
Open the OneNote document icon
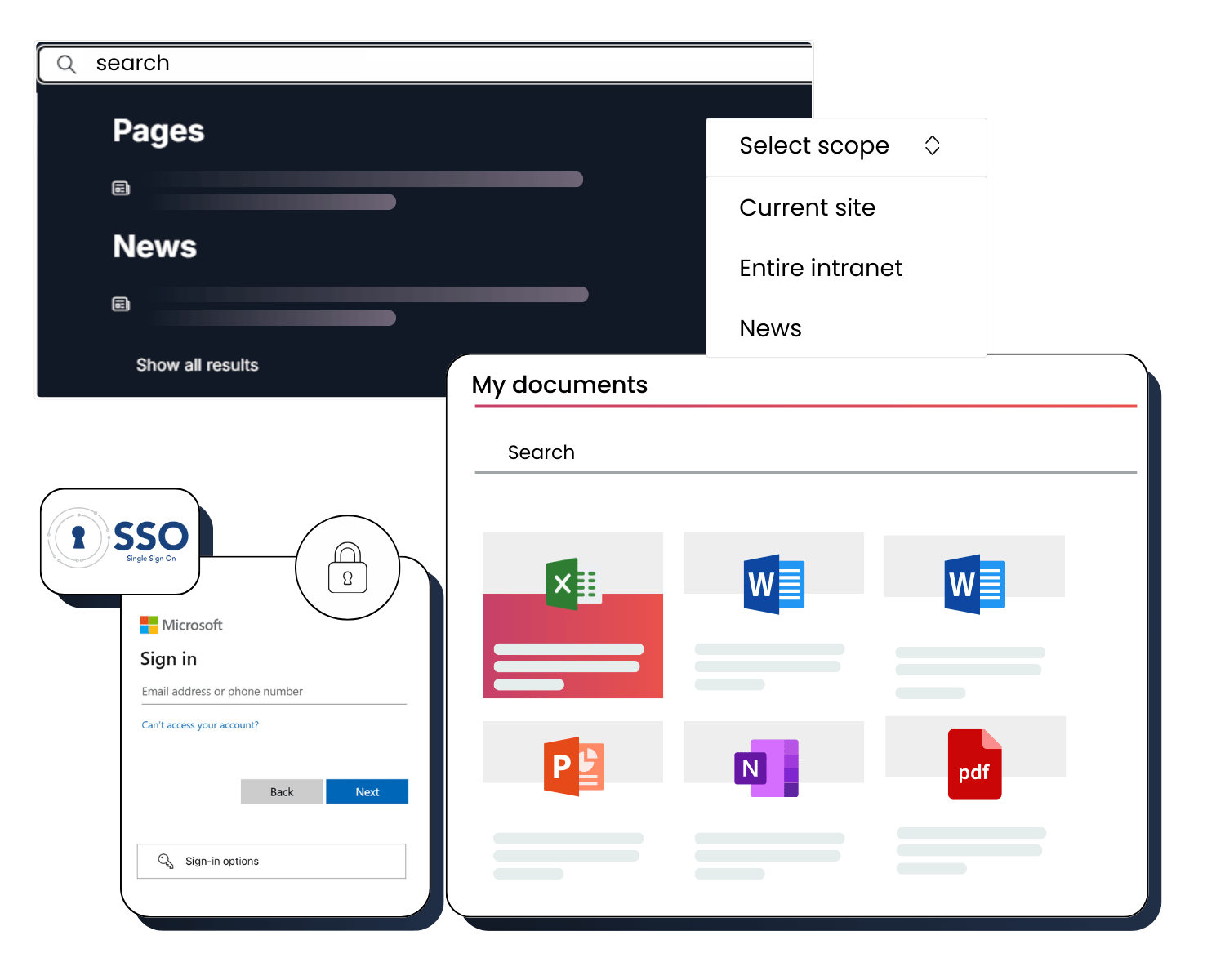[x=766, y=768]
